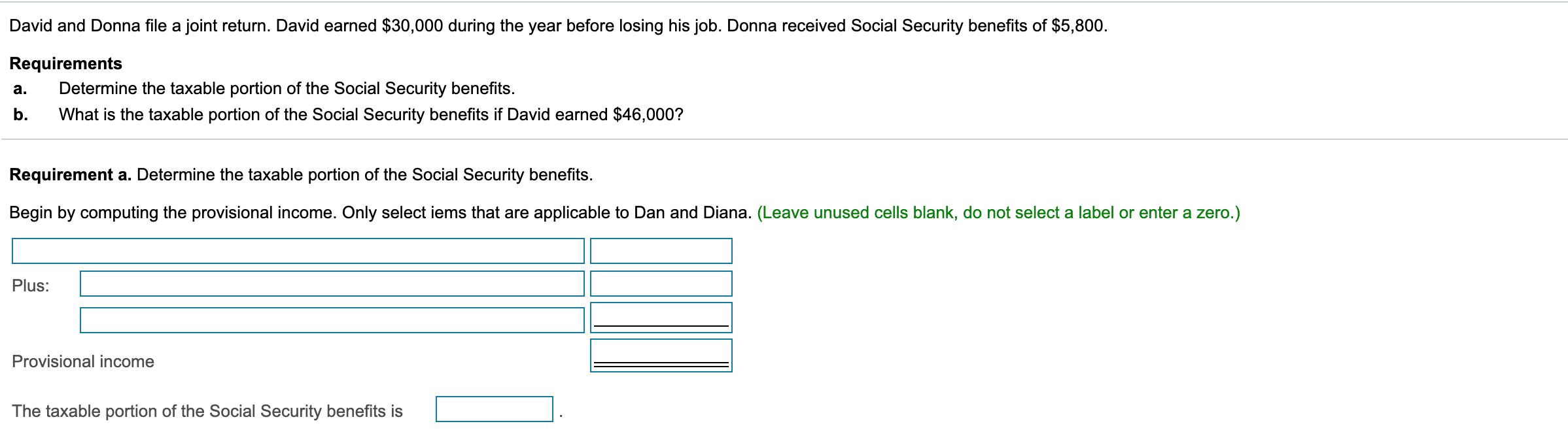This screenshot has height=445, width=1568.
Task: Click the taxable portion answer box
Action: [x=493, y=409]
